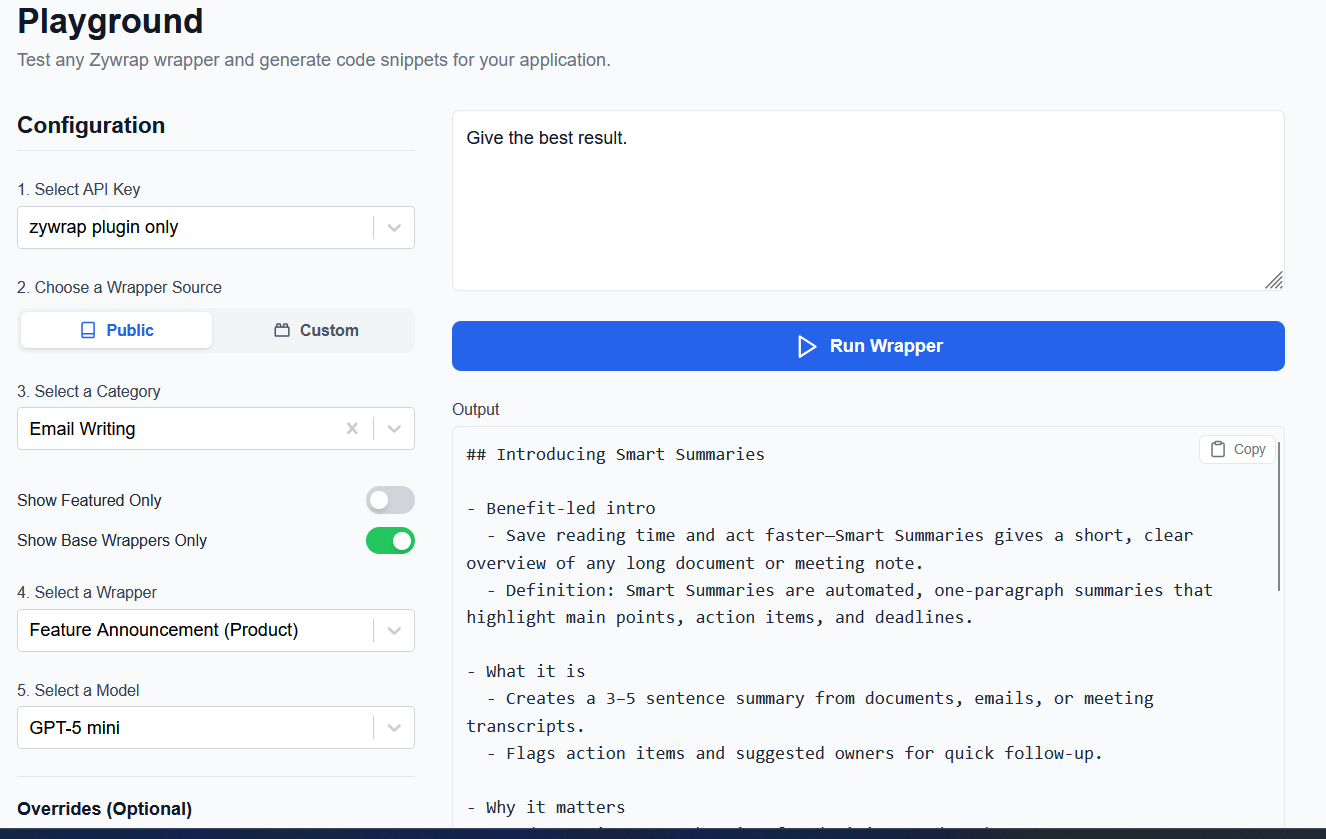This screenshot has height=839, width=1326.
Task: Click the calendar icon on the Custom tab
Action: tap(281, 329)
